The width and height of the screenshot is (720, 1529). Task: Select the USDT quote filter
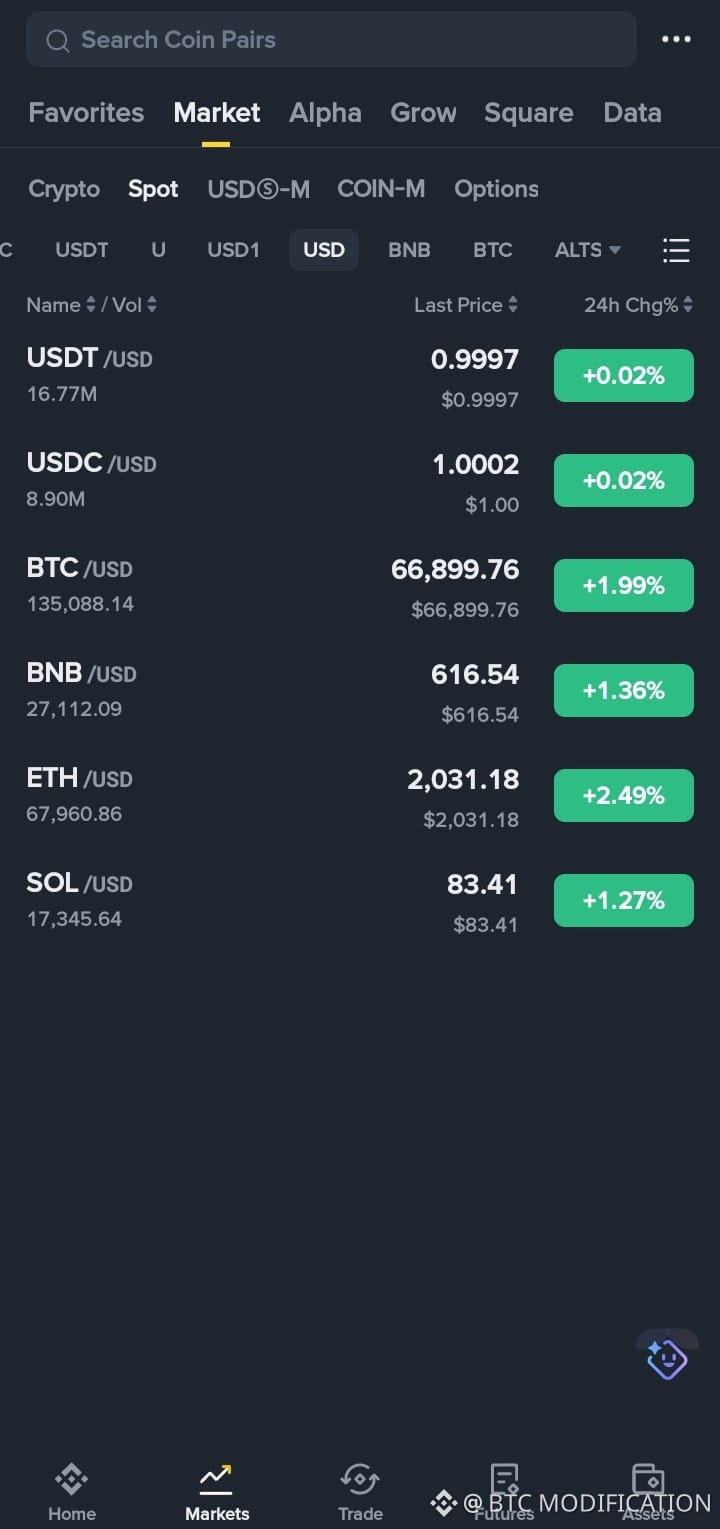(x=82, y=250)
